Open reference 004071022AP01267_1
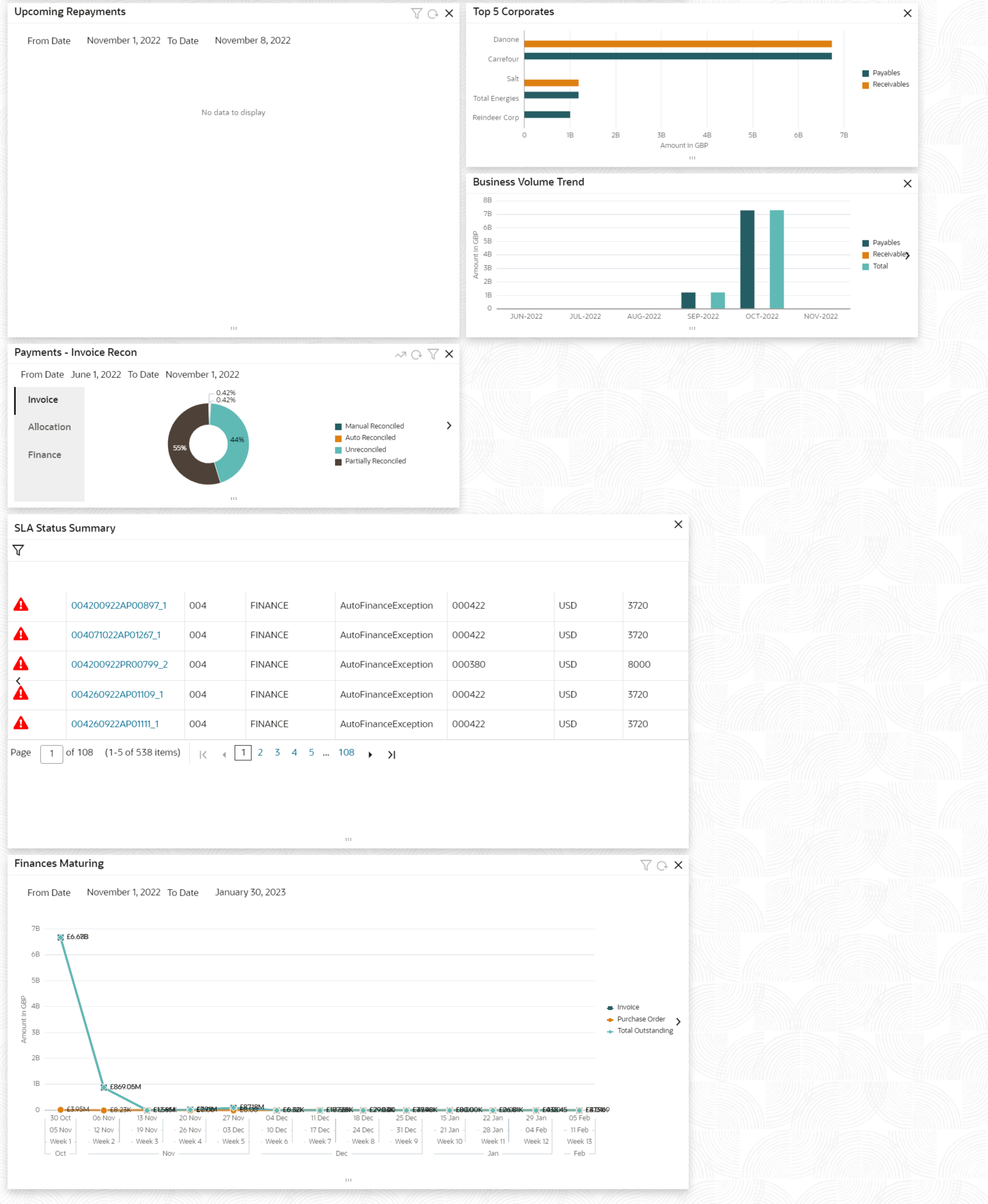Screen dimensions: 988x1204 coord(116,634)
